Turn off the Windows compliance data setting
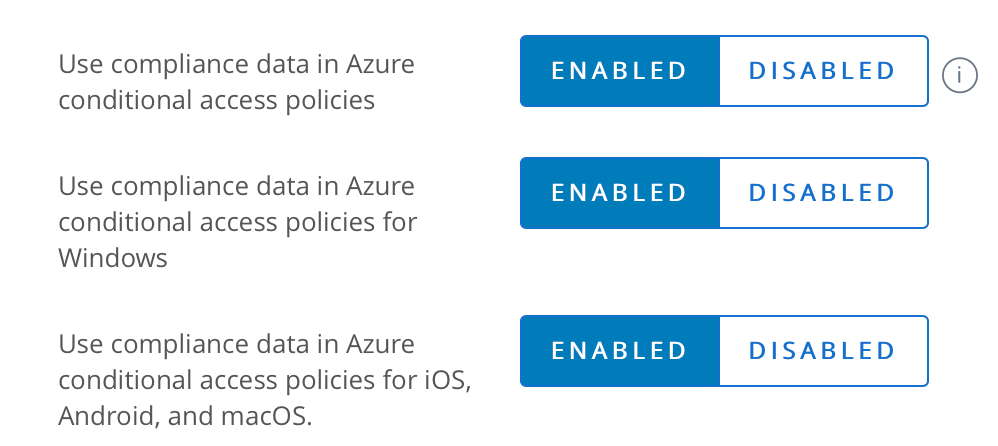 (823, 192)
